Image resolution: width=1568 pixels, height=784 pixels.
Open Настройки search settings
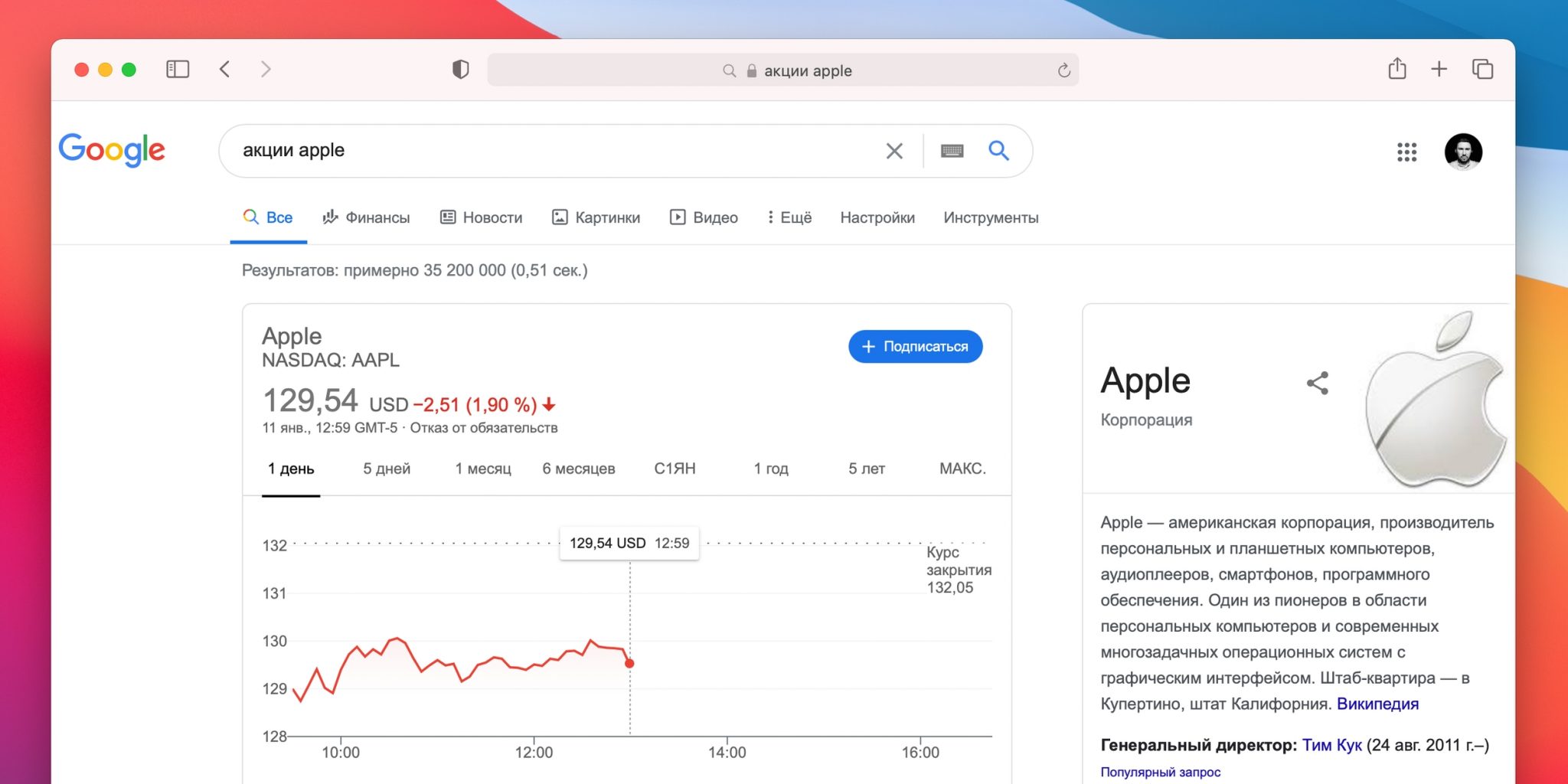tap(877, 217)
